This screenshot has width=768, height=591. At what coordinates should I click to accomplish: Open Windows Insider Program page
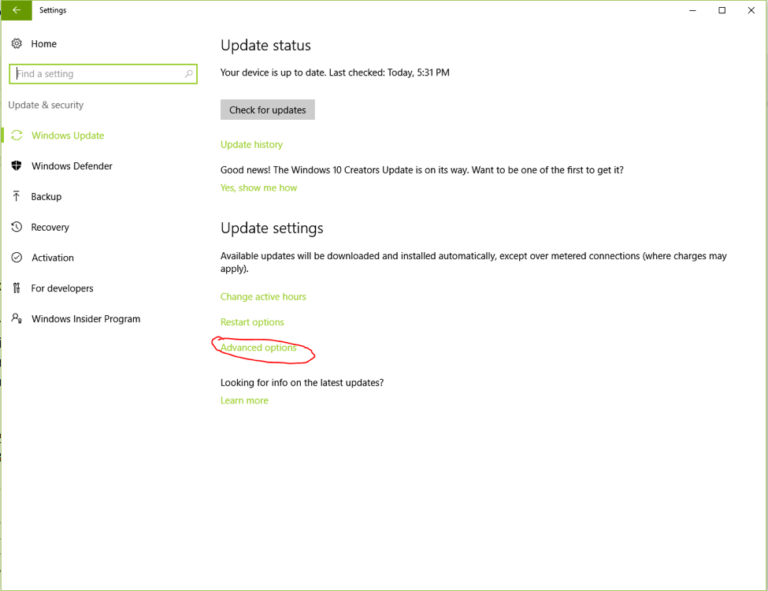86,319
